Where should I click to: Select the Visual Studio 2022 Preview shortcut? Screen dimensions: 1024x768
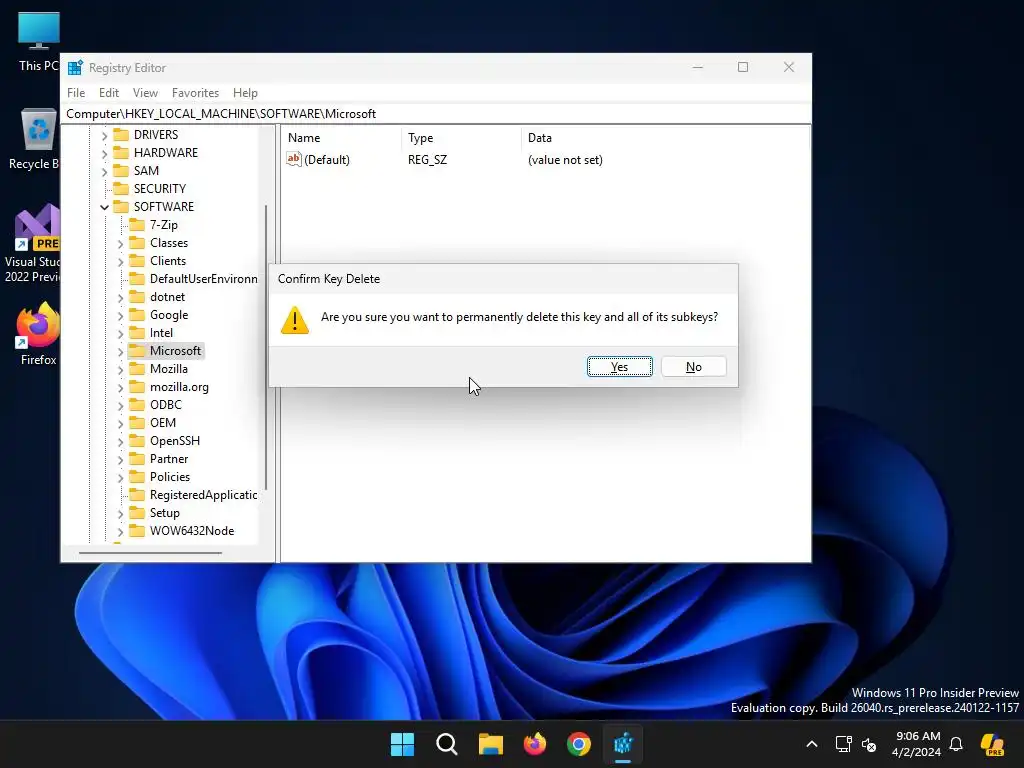(34, 244)
